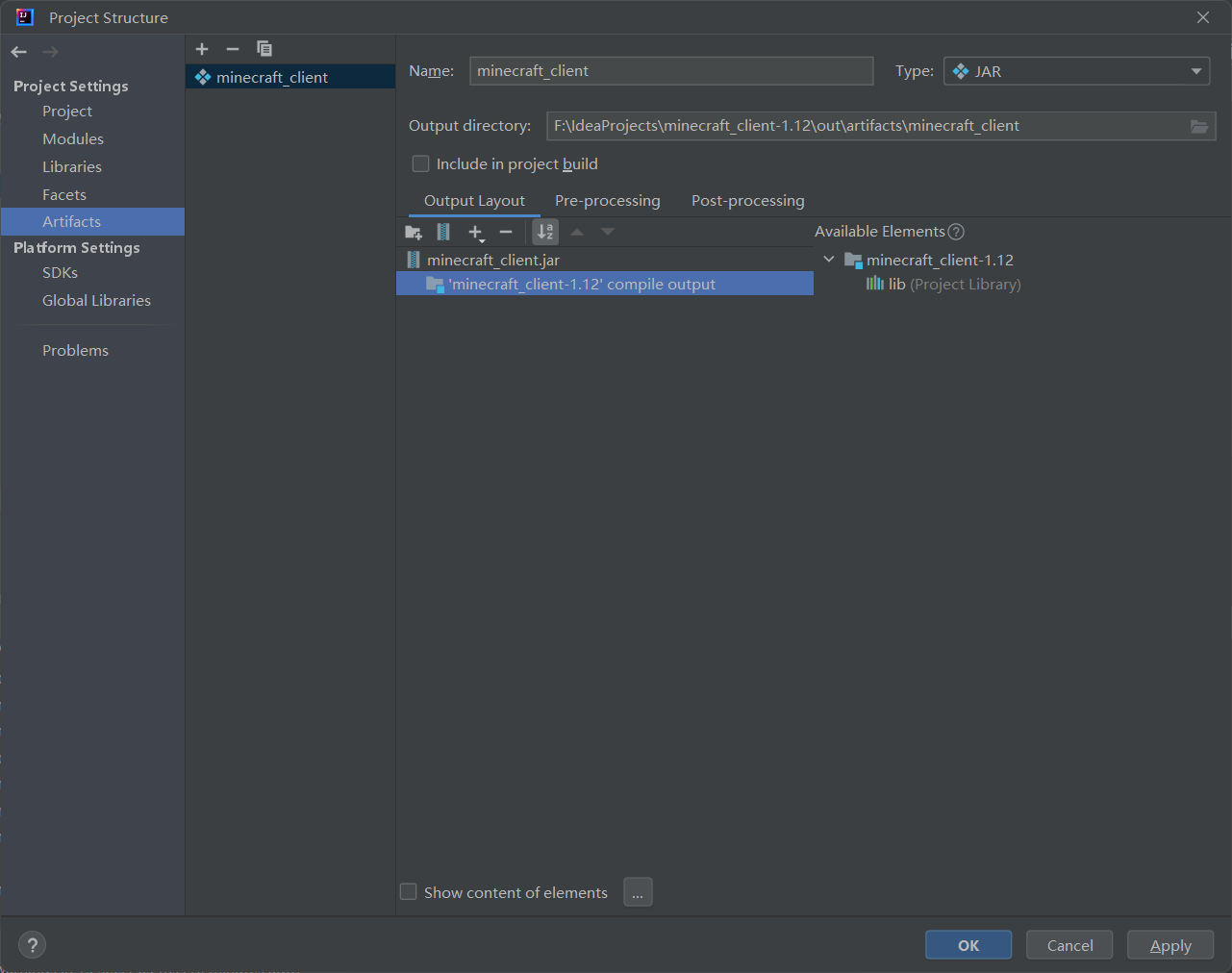This screenshot has height=973, width=1232.
Task: Collapse the minecraft_client-1.12 available elements node
Action: coord(829,260)
